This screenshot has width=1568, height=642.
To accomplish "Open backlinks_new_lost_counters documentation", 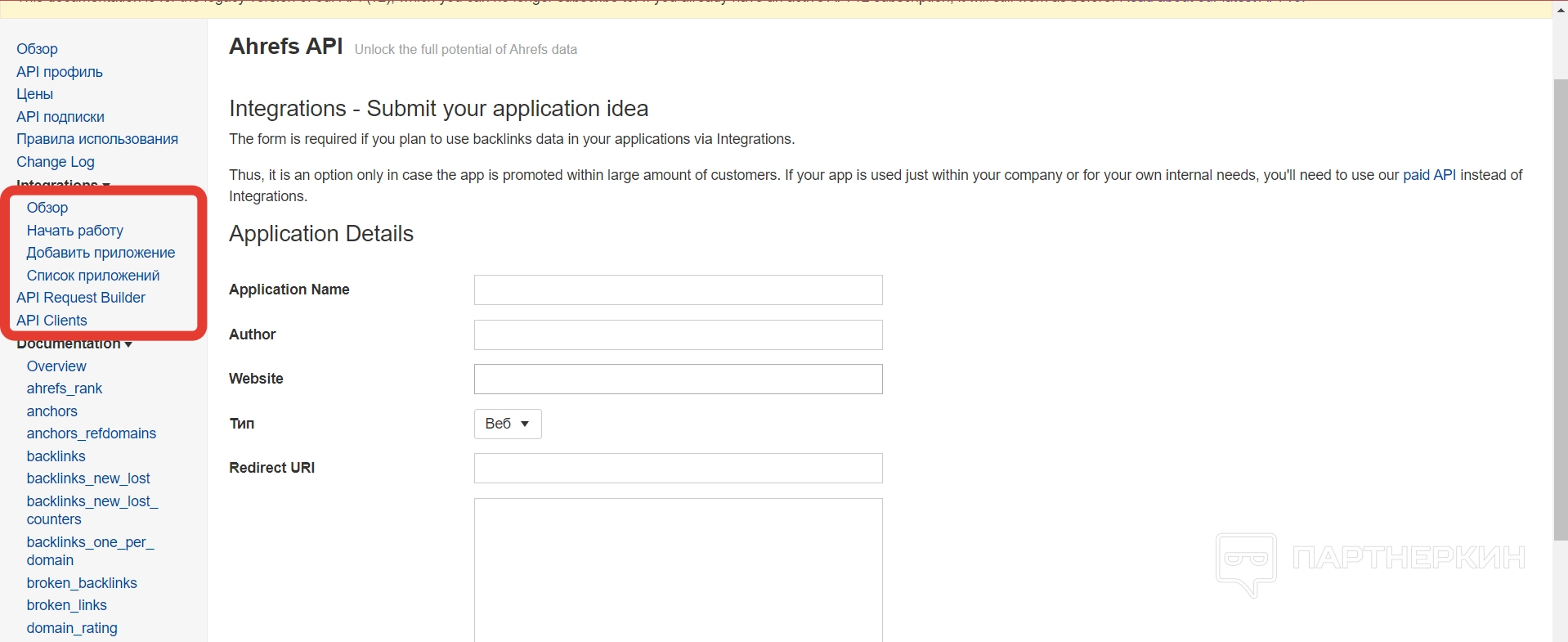I will pyautogui.click(x=92, y=510).
